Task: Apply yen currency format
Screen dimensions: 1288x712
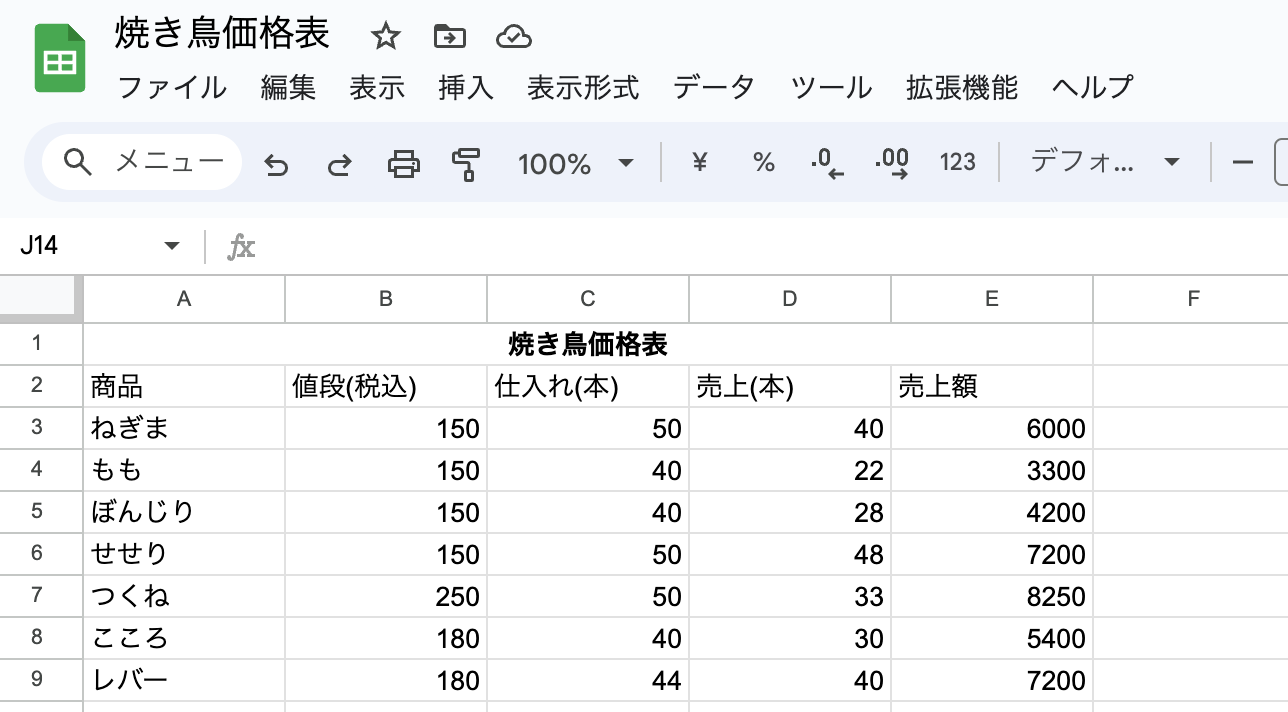Action: pos(700,163)
